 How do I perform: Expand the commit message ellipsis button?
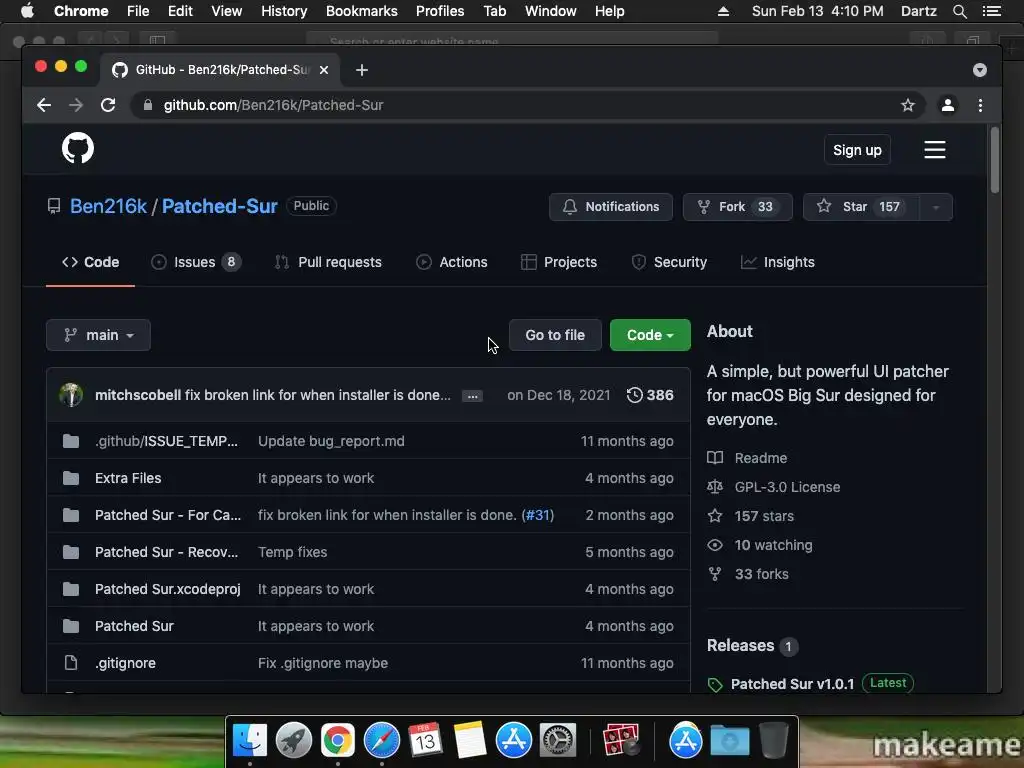[472, 396]
